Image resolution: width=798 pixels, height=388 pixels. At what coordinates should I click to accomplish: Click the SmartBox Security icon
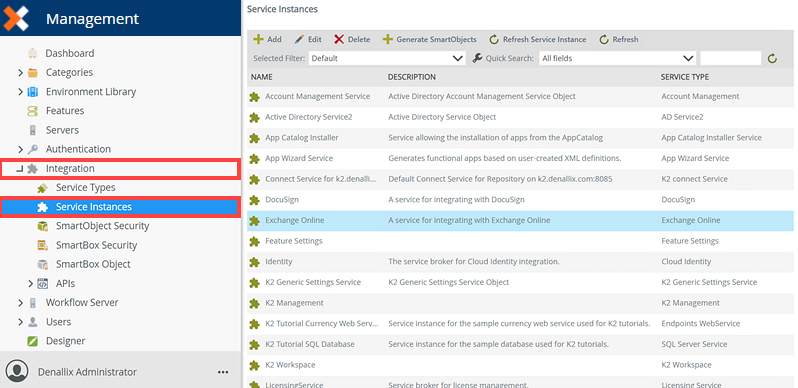click(x=43, y=245)
